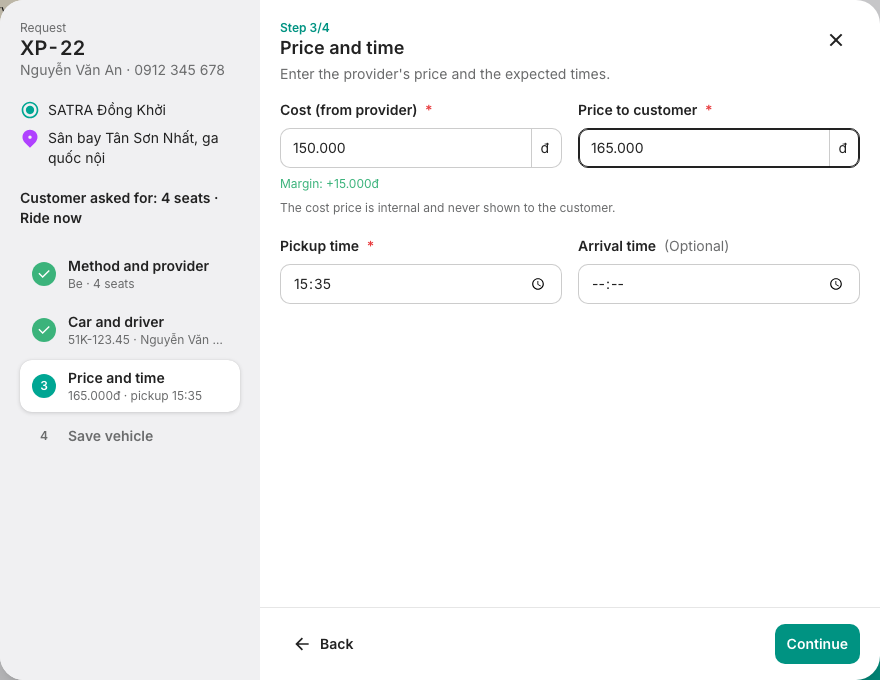Image resolution: width=880 pixels, height=680 pixels.
Task: Click customer name Nguyễn Văn An phone line
Action: [x=122, y=70]
